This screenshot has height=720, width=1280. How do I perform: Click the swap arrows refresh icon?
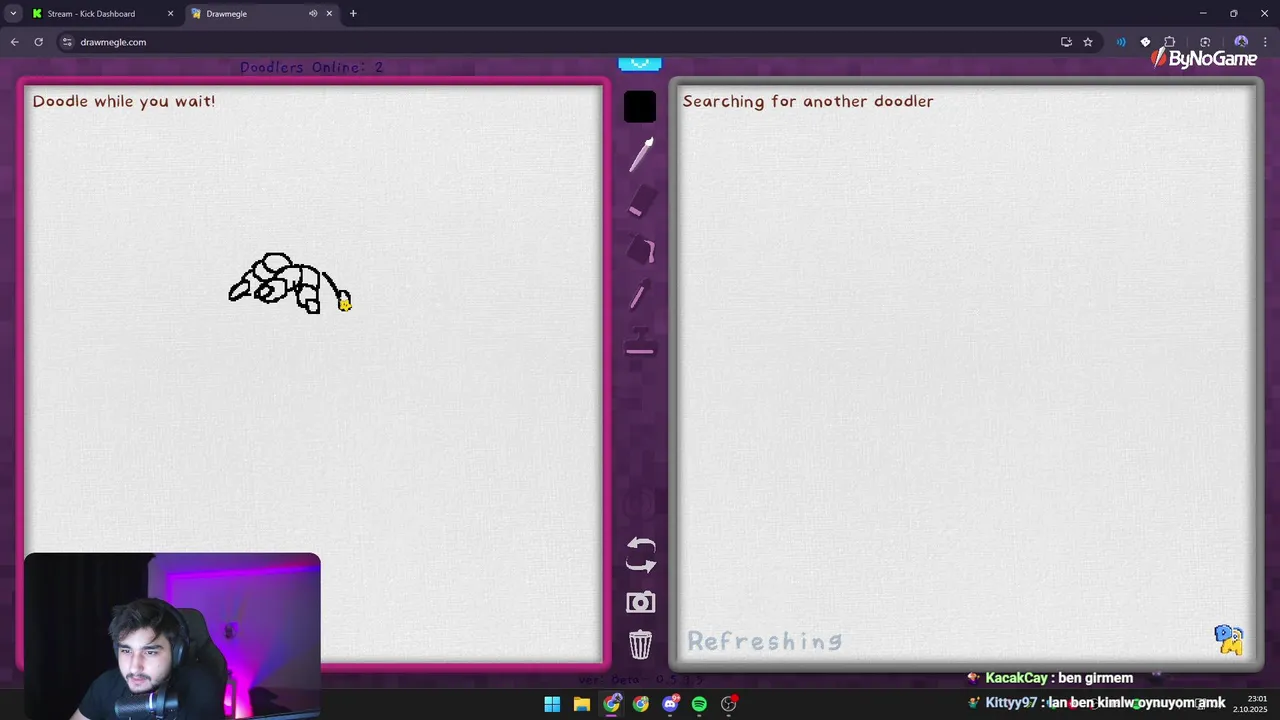[x=641, y=555]
